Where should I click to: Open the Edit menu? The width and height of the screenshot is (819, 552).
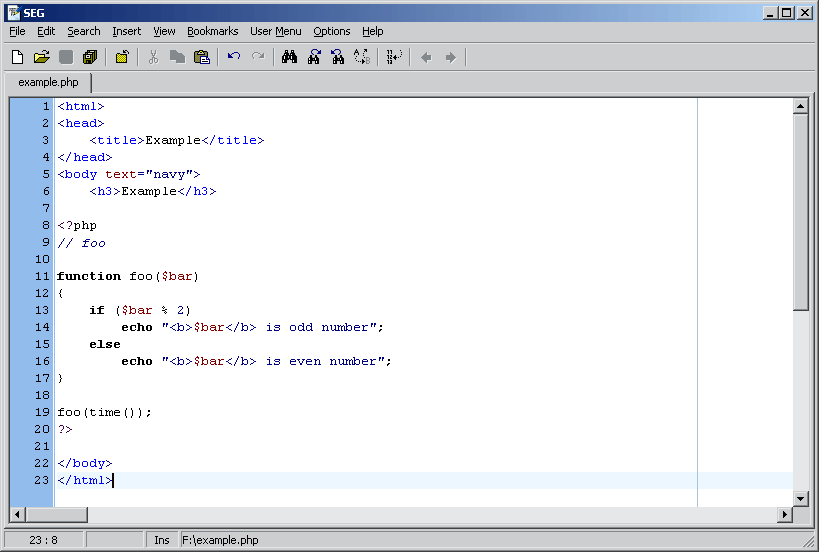coord(46,31)
